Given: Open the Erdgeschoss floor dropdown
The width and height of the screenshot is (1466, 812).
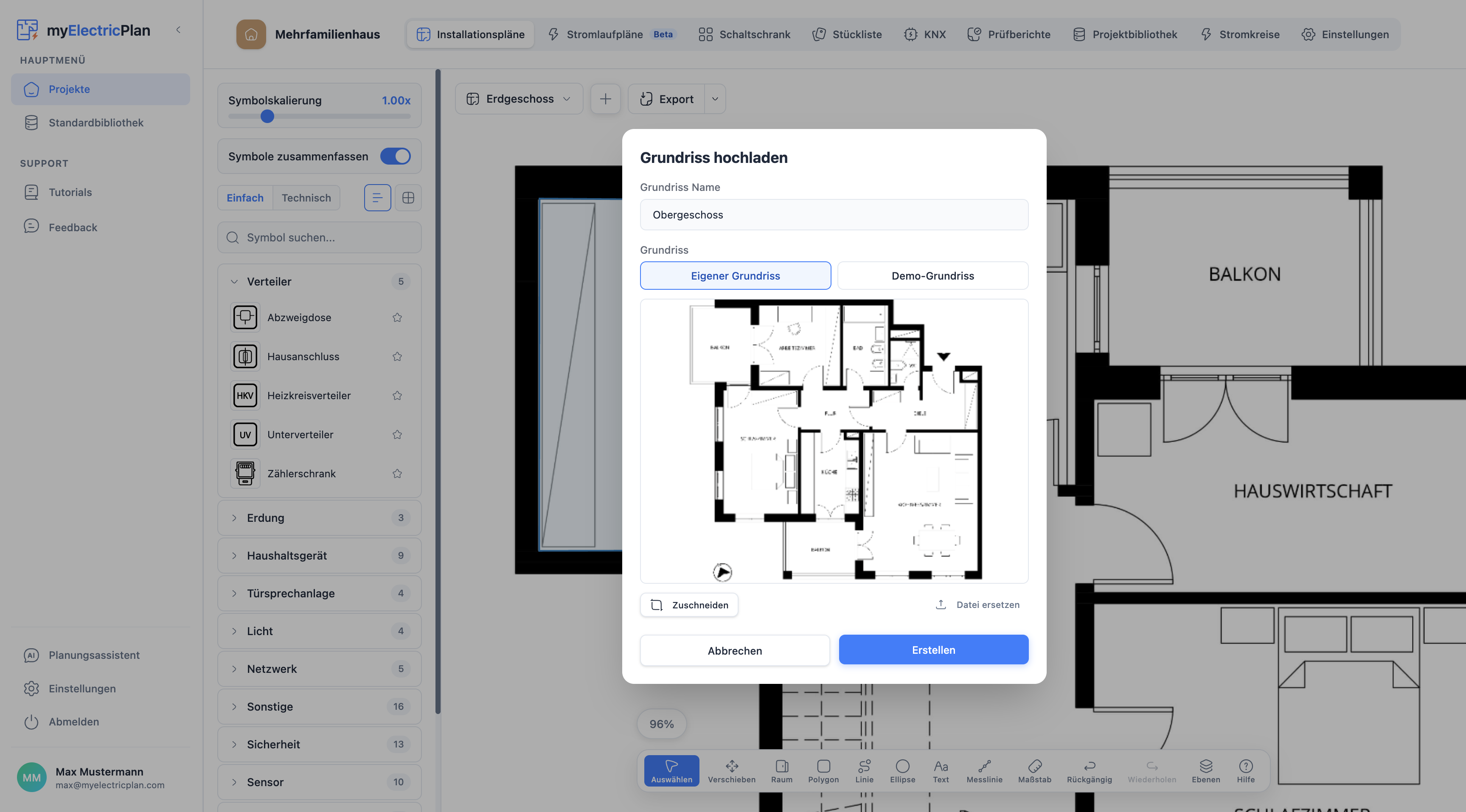Looking at the screenshot, I should pyautogui.click(x=519, y=99).
